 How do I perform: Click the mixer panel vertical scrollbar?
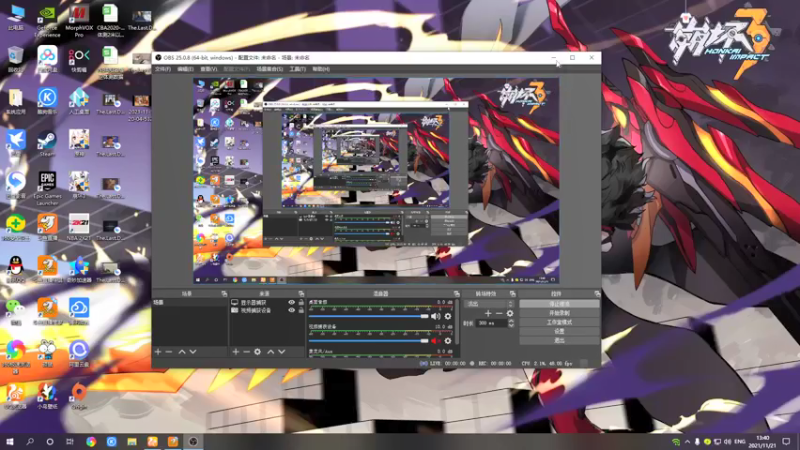pyautogui.click(x=457, y=321)
